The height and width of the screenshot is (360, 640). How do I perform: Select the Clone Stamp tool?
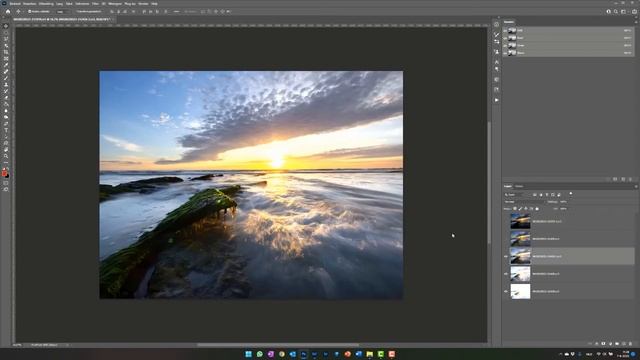click(x=6, y=85)
